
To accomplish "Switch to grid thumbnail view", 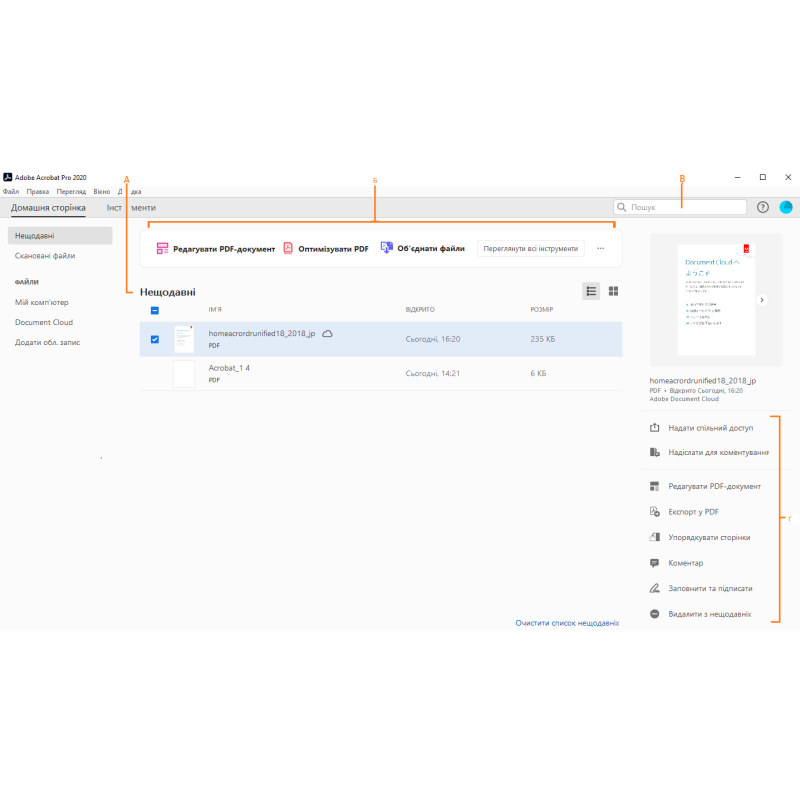I will 613,291.
